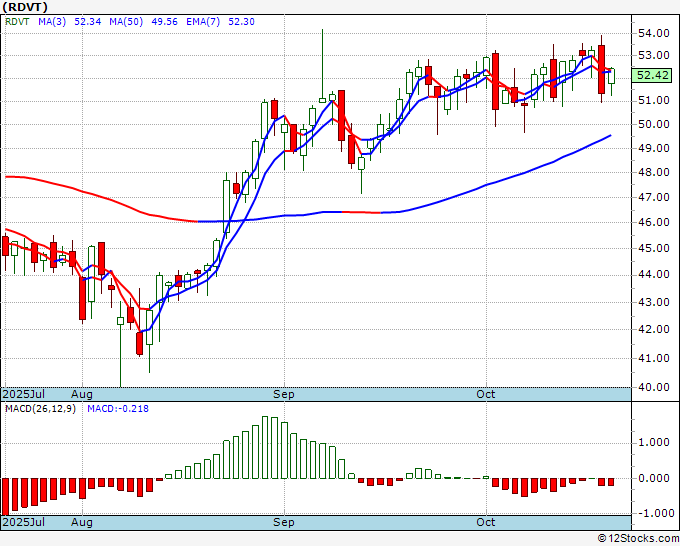
Task: Click the Sep marker on price timeline
Action: tap(284, 394)
